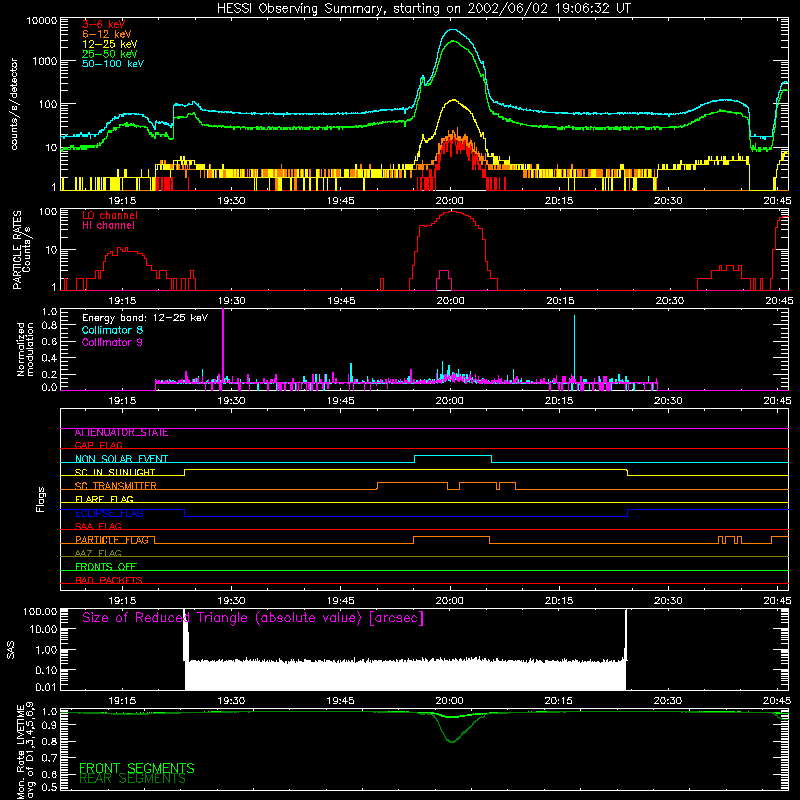Click the red LO channel peak near 20:00
800x800 pixels.
453,212
